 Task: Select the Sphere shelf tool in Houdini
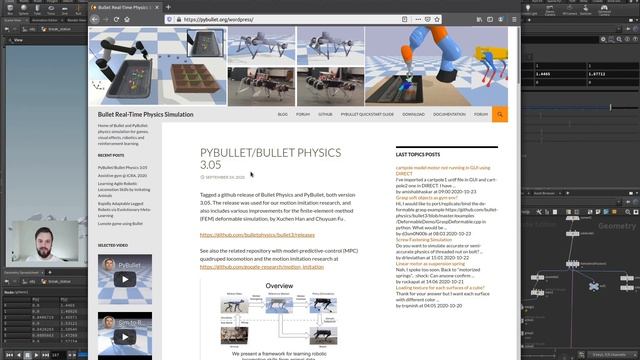tap(24, 9)
